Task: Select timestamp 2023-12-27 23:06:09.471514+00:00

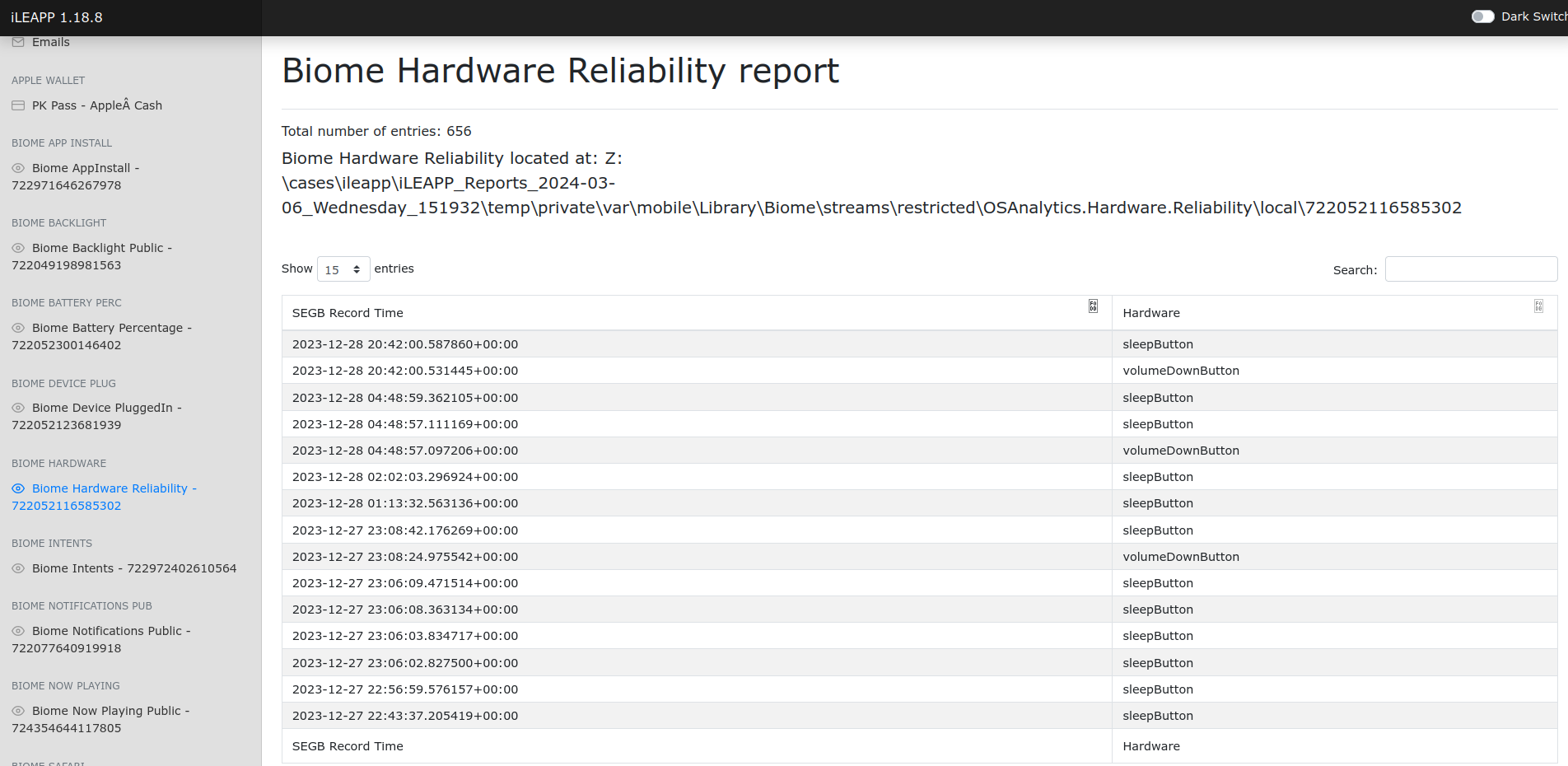Action: [x=405, y=583]
